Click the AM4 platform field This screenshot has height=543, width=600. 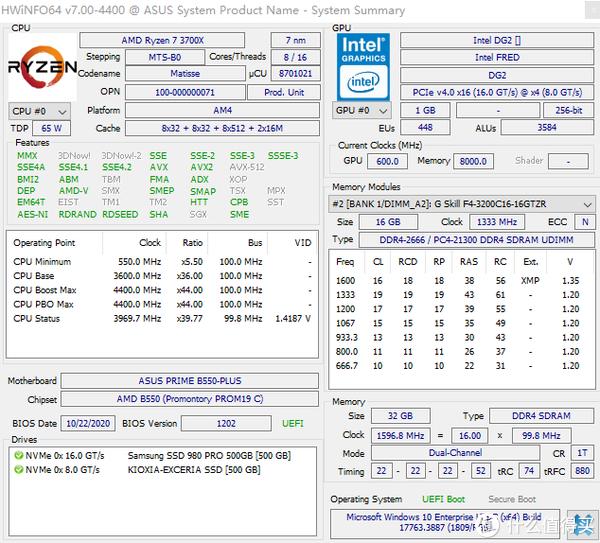coord(223,110)
